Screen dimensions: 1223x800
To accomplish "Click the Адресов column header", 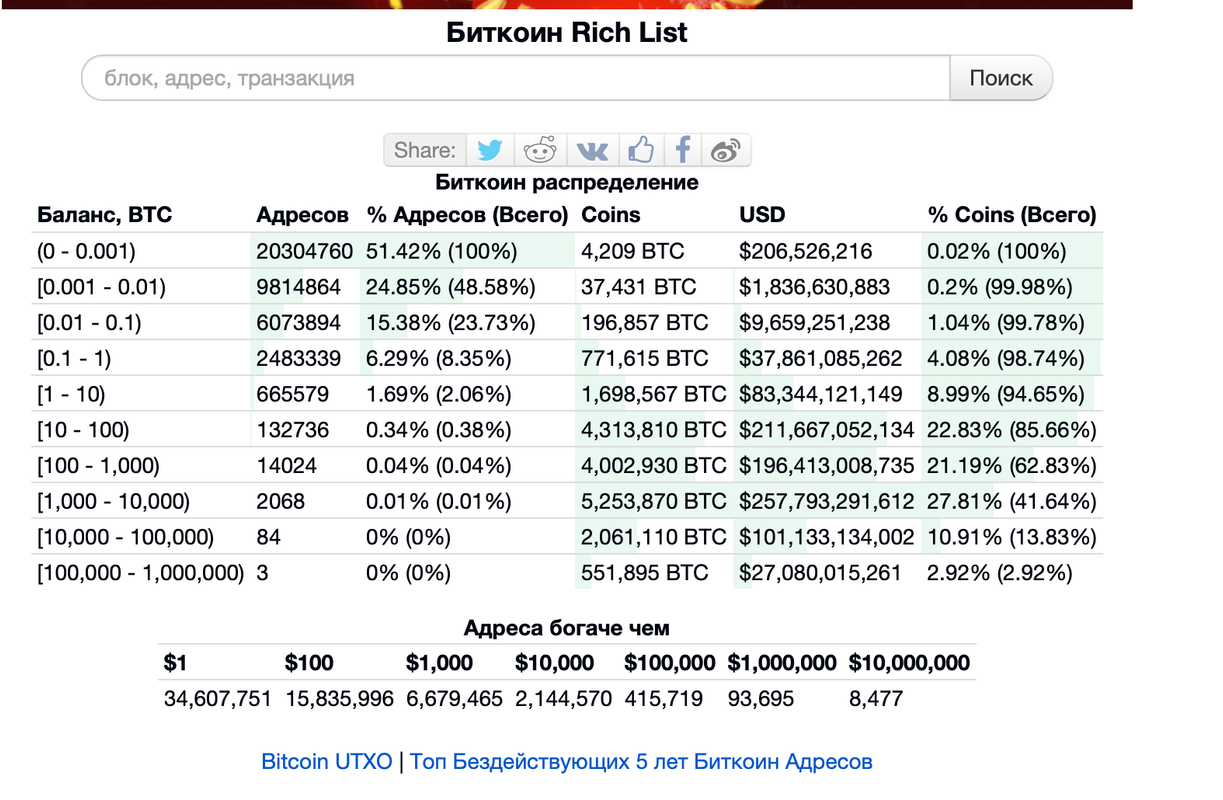I will click(303, 215).
